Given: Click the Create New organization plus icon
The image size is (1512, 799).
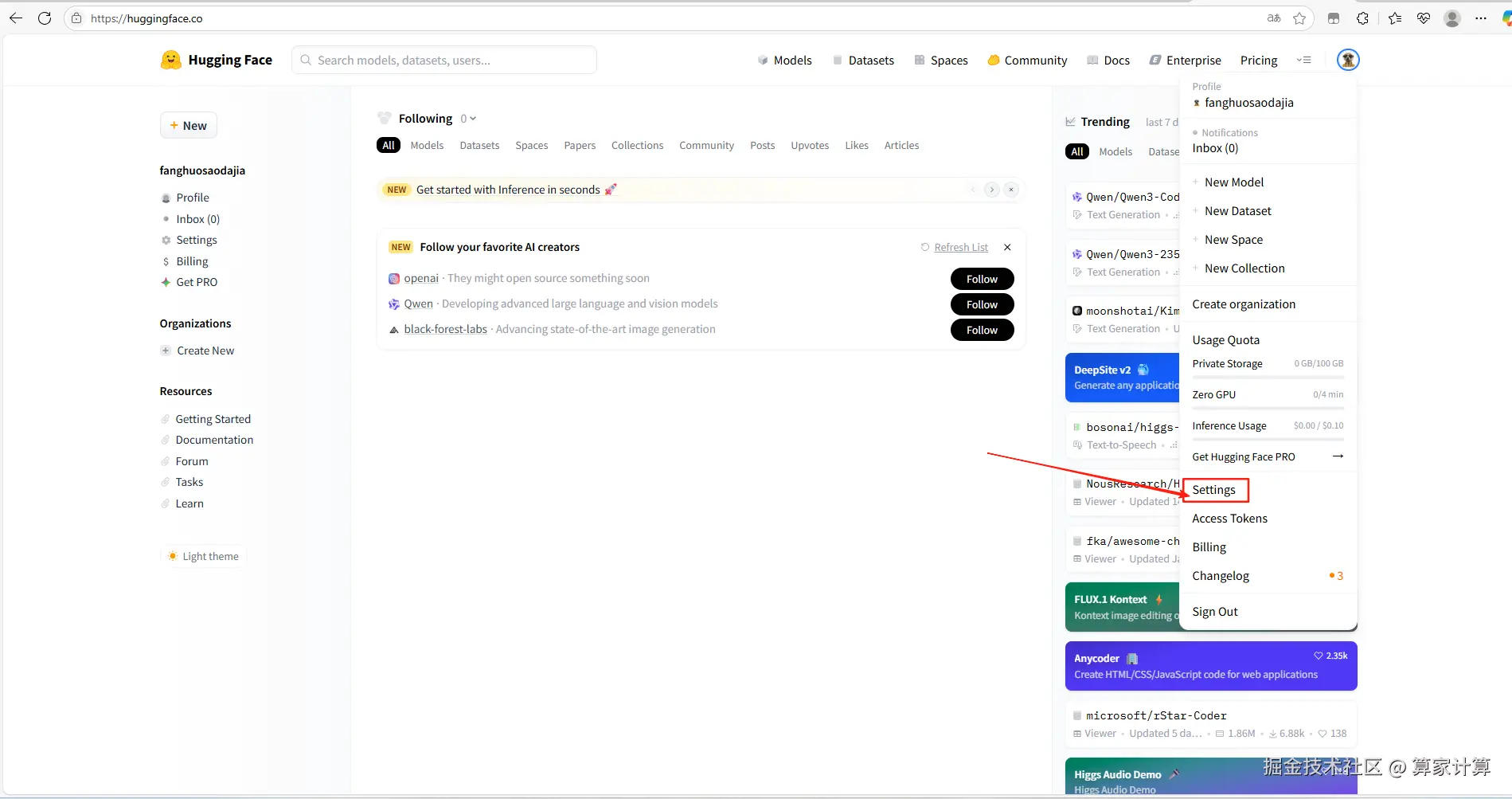Looking at the screenshot, I should coord(166,351).
